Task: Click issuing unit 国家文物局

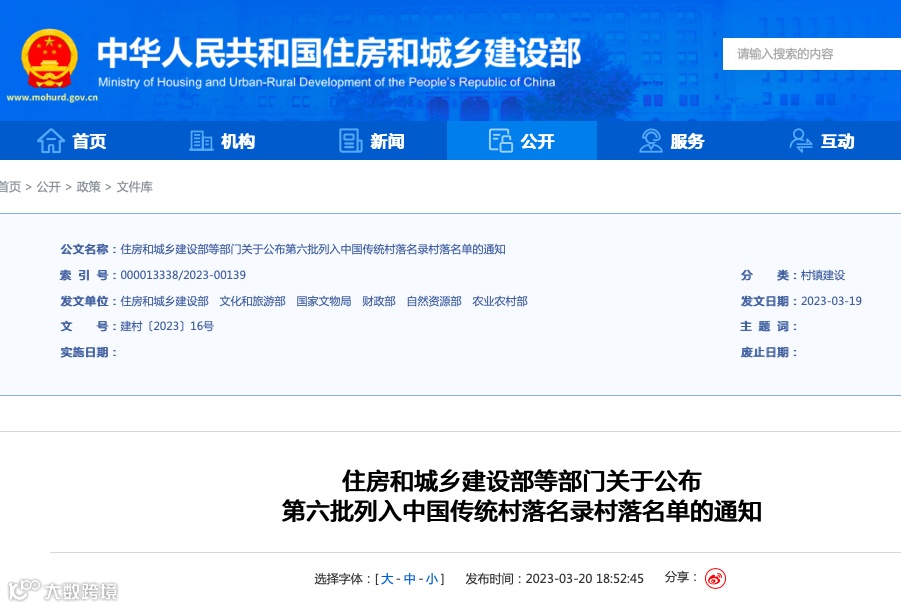Action: [x=324, y=301]
